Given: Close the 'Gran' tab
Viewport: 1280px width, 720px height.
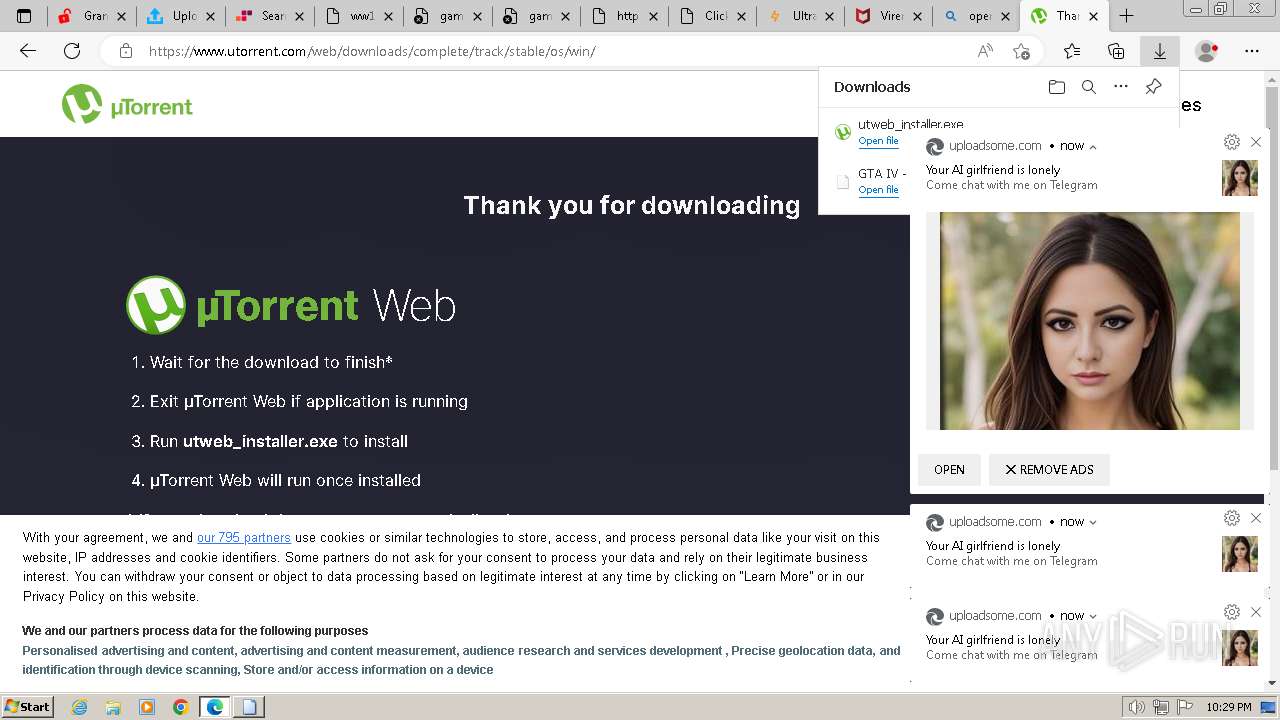Looking at the screenshot, I should click(x=122, y=16).
